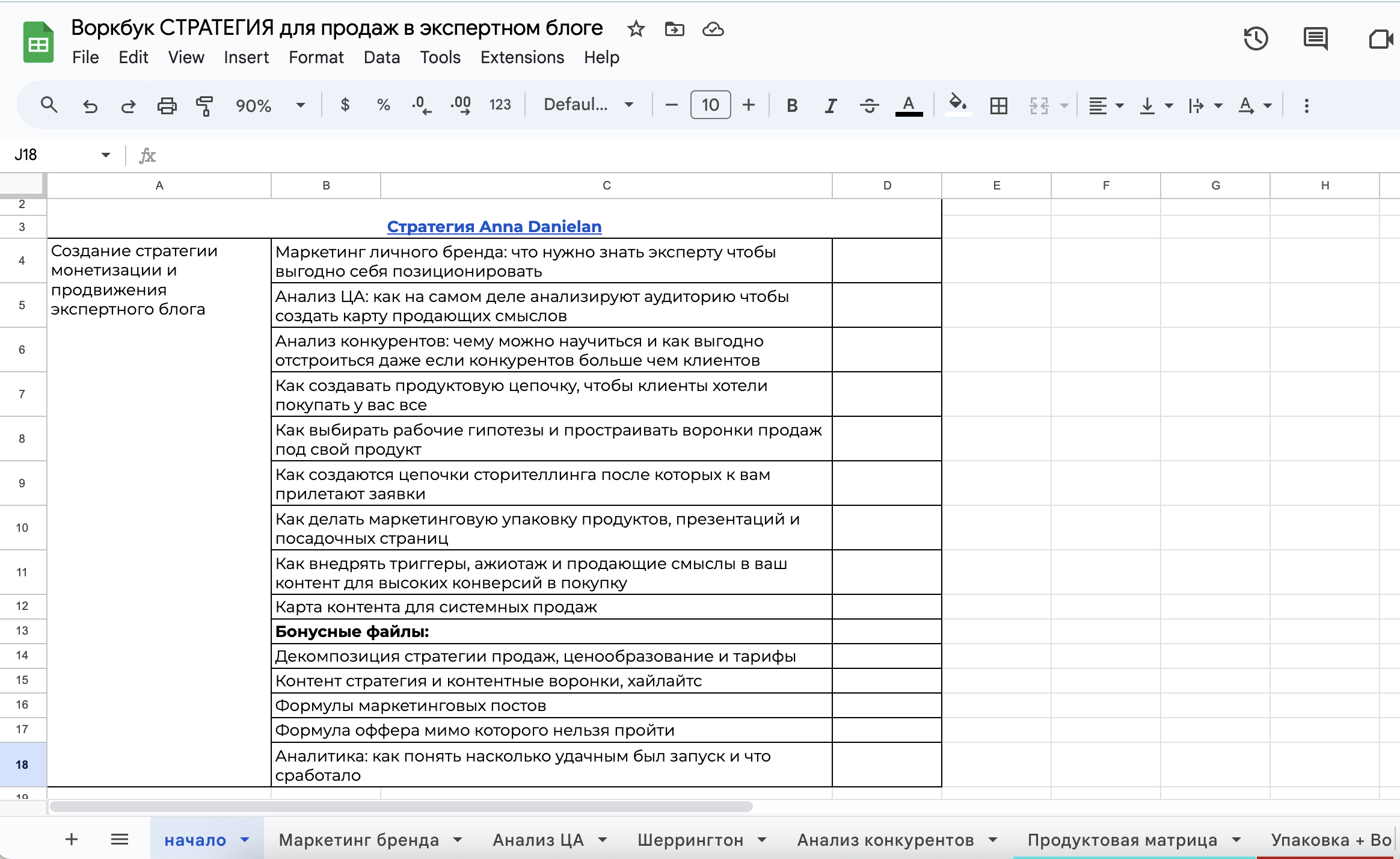Open text color picker
Viewport: 1400px width, 859px height.
pos(909,106)
